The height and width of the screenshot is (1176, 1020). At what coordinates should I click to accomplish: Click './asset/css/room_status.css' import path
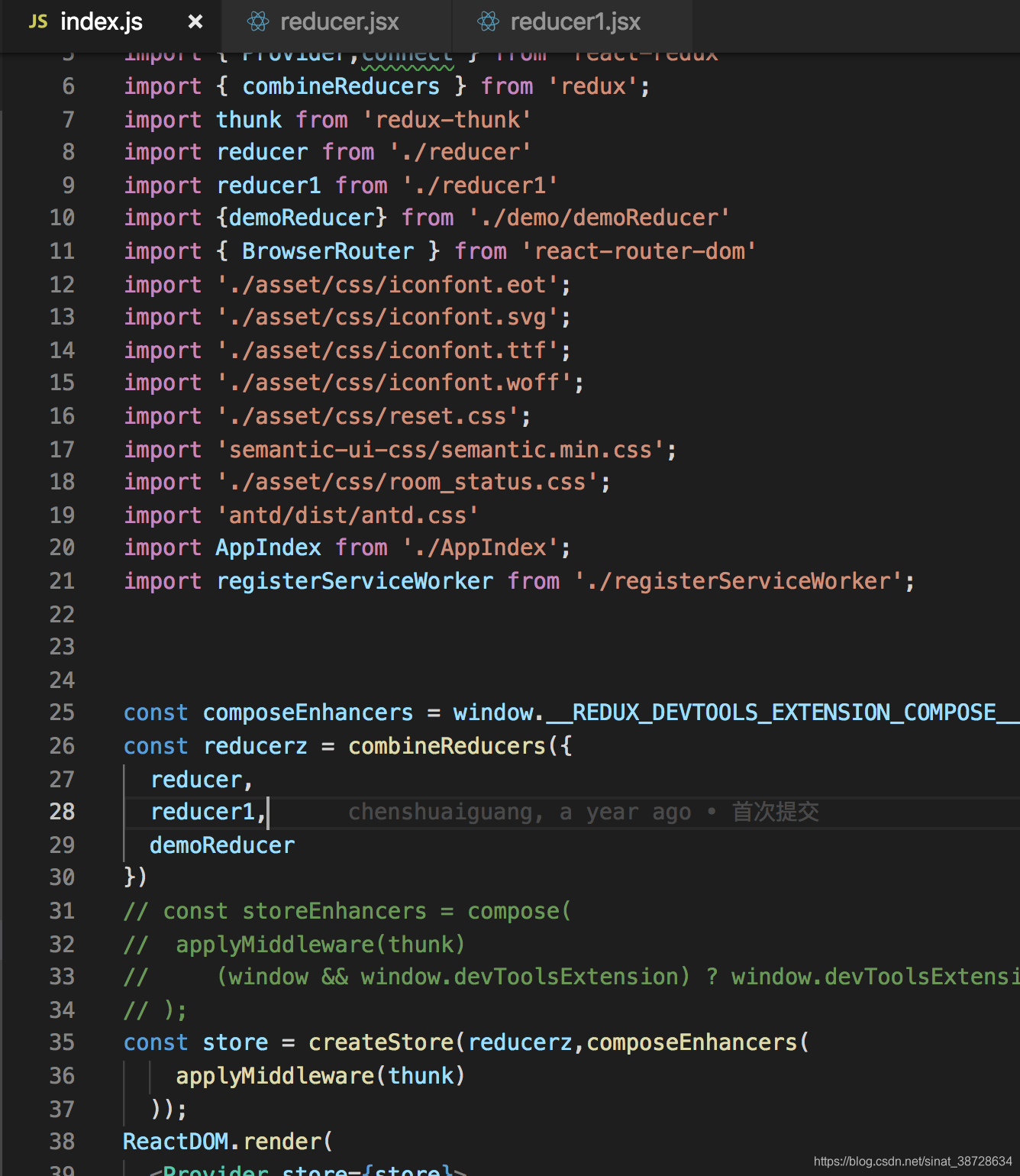(x=408, y=482)
